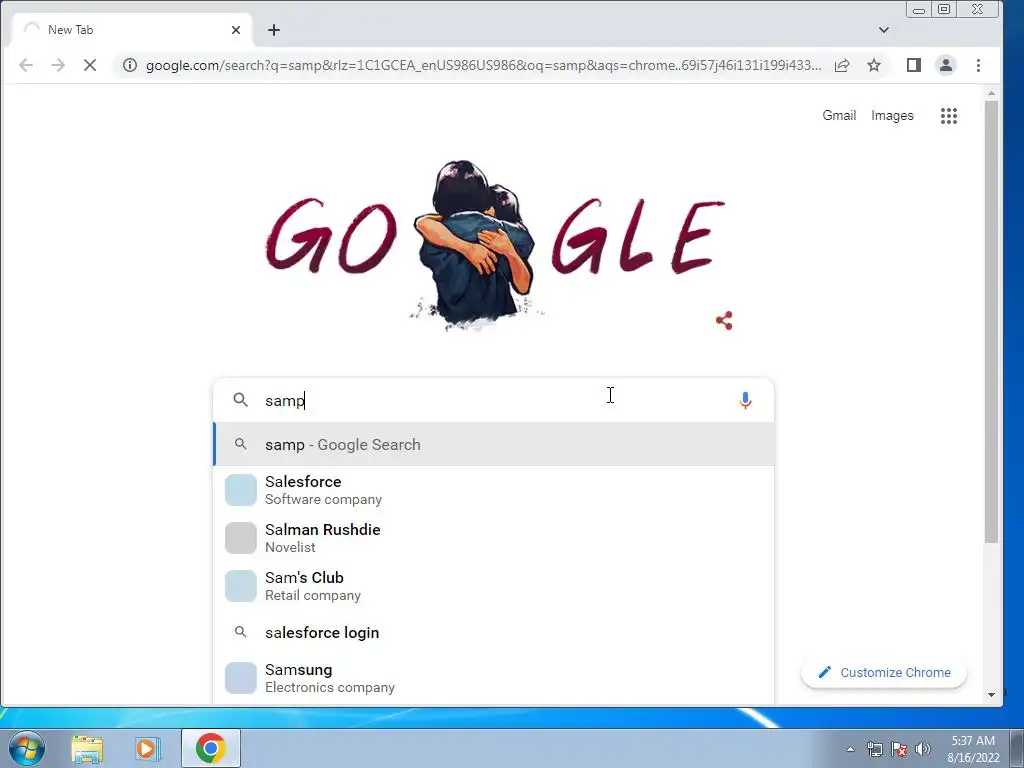Stop loading the page
This screenshot has width=1024, height=768.
90,65
